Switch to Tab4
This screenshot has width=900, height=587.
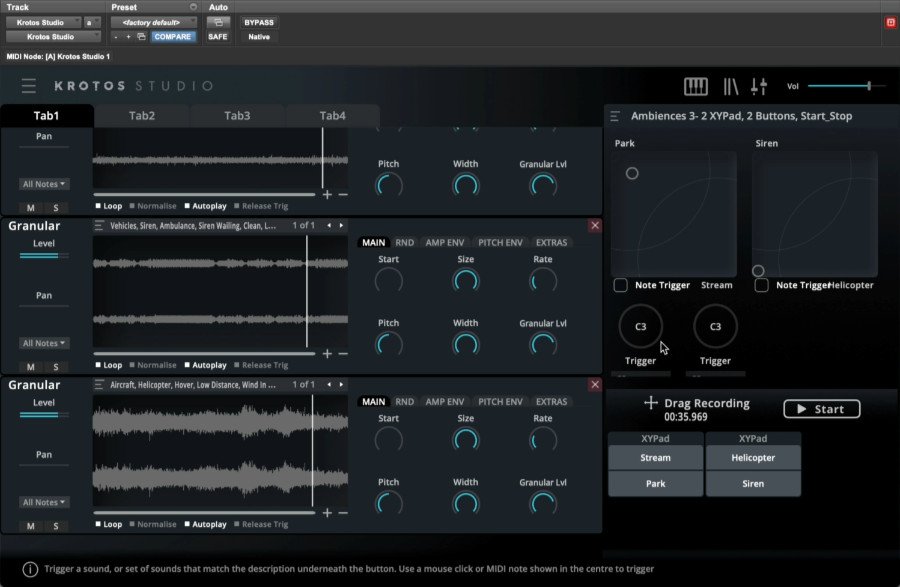pyautogui.click(x=332, y=116)
